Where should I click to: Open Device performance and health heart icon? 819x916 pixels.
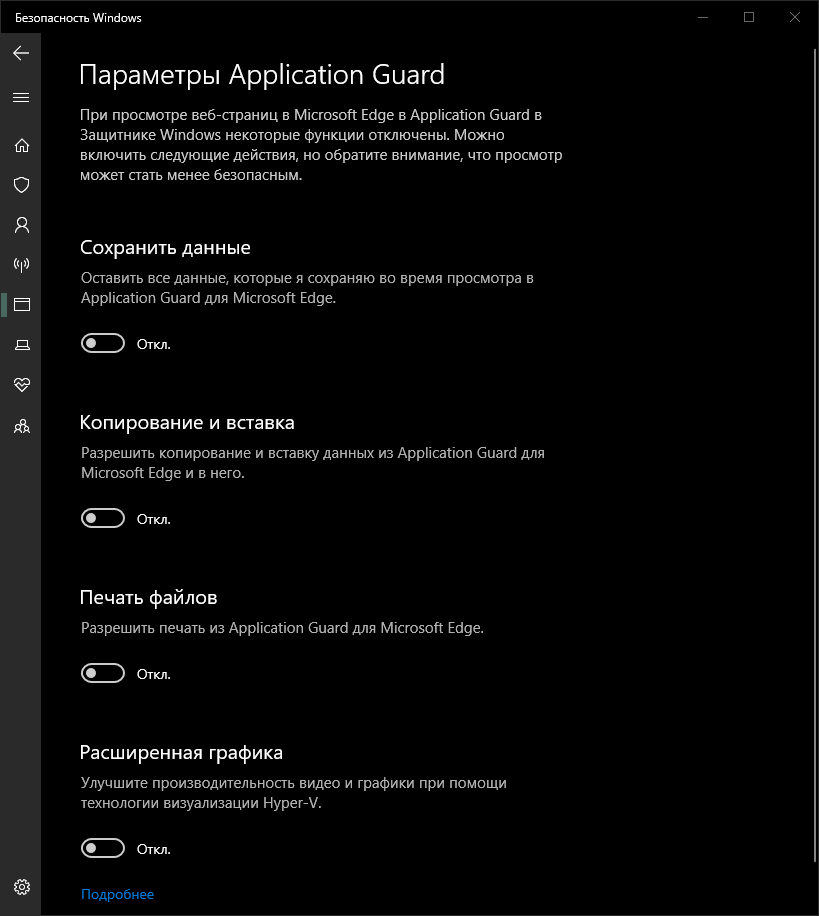21,385
